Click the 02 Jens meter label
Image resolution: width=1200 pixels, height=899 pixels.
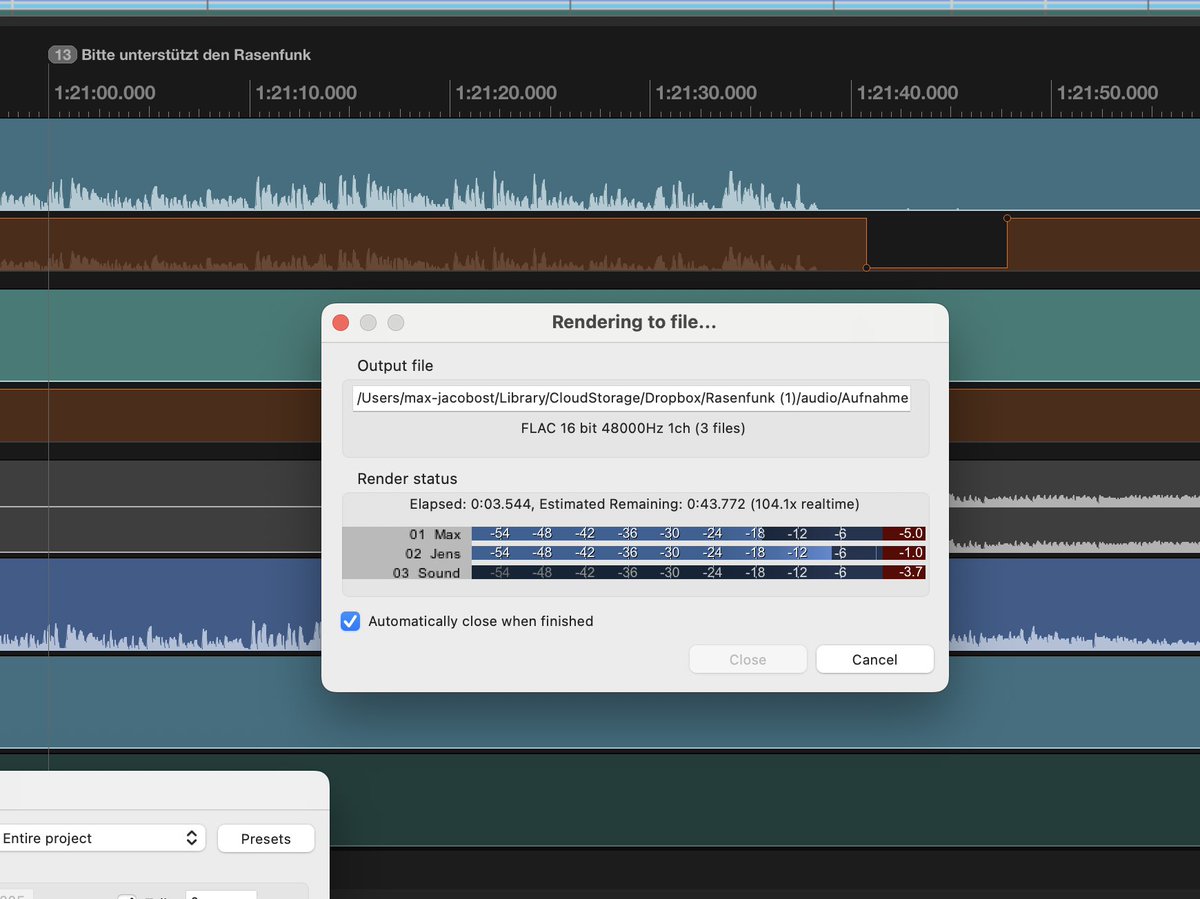pyautogui.click(x=433, y=553)
